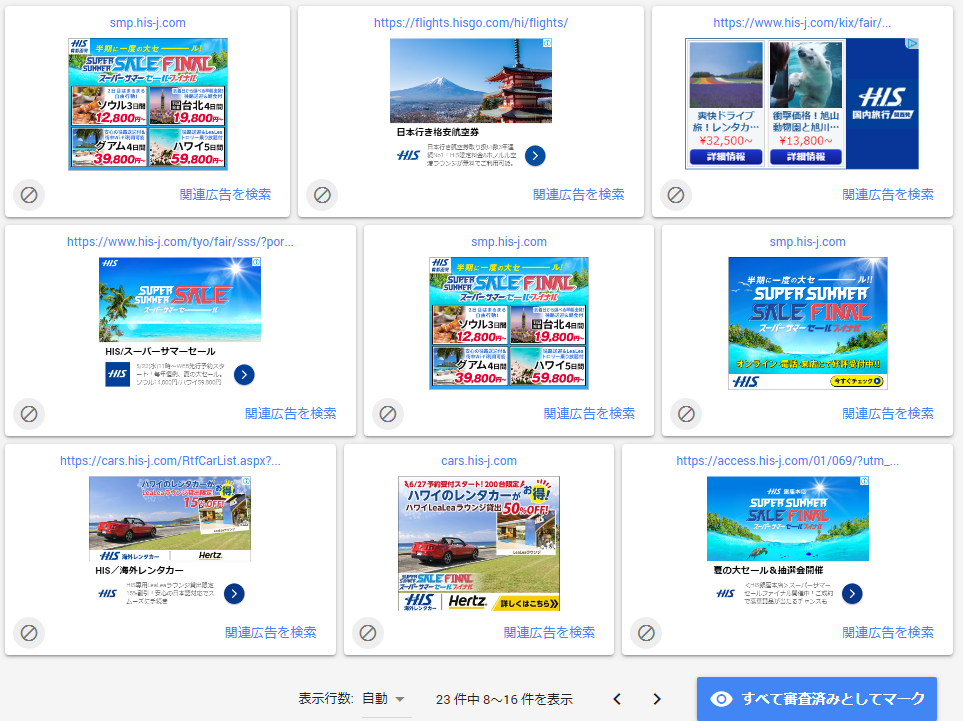Go to previous page of ads

point(617,699)
